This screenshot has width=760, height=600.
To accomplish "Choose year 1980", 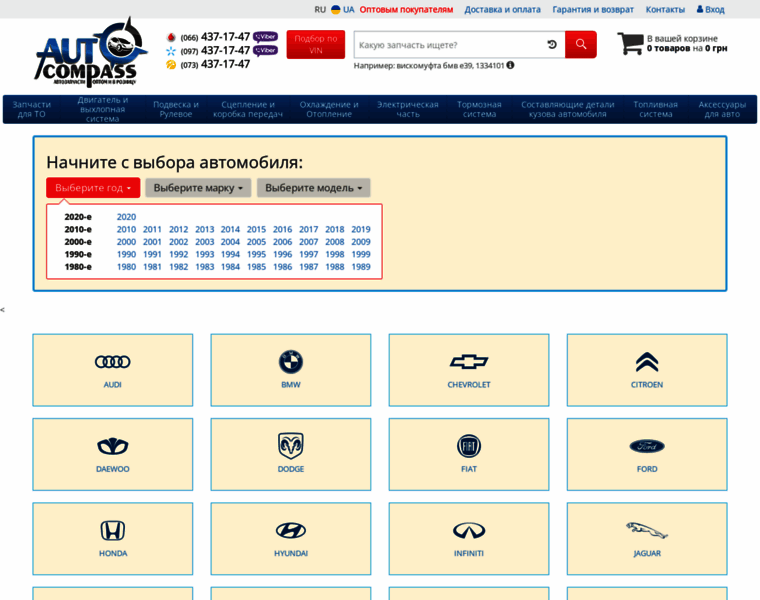I will (126, 267).
